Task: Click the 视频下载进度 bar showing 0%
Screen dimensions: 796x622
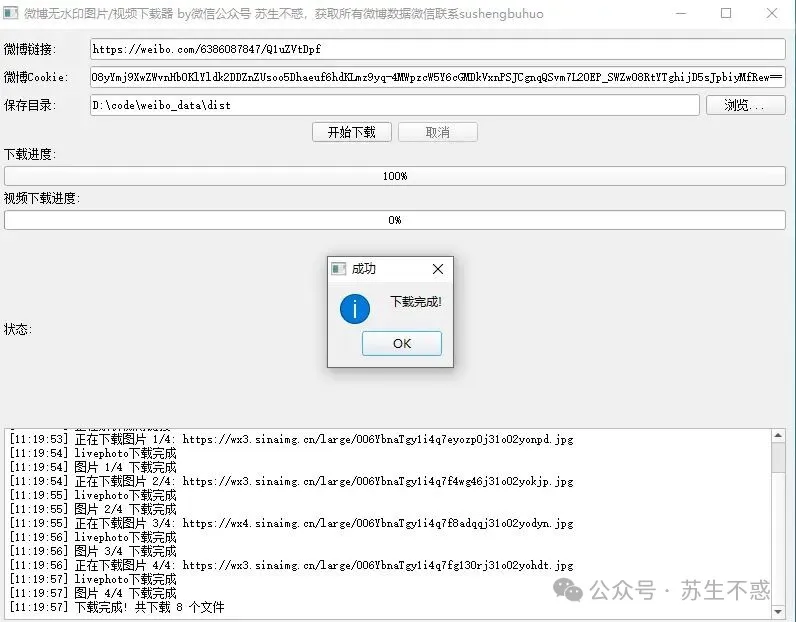Action: 395,220
